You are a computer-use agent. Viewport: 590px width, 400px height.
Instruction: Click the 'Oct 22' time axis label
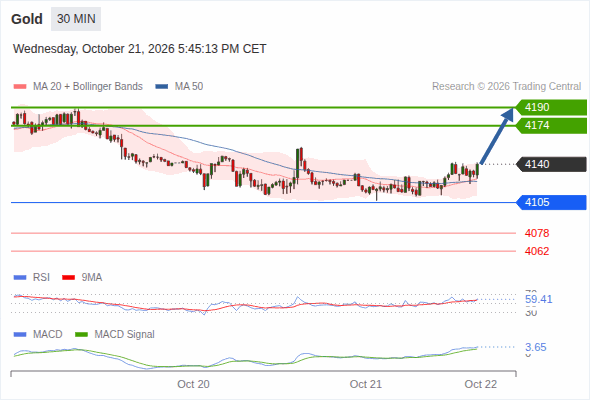(481, 384)
